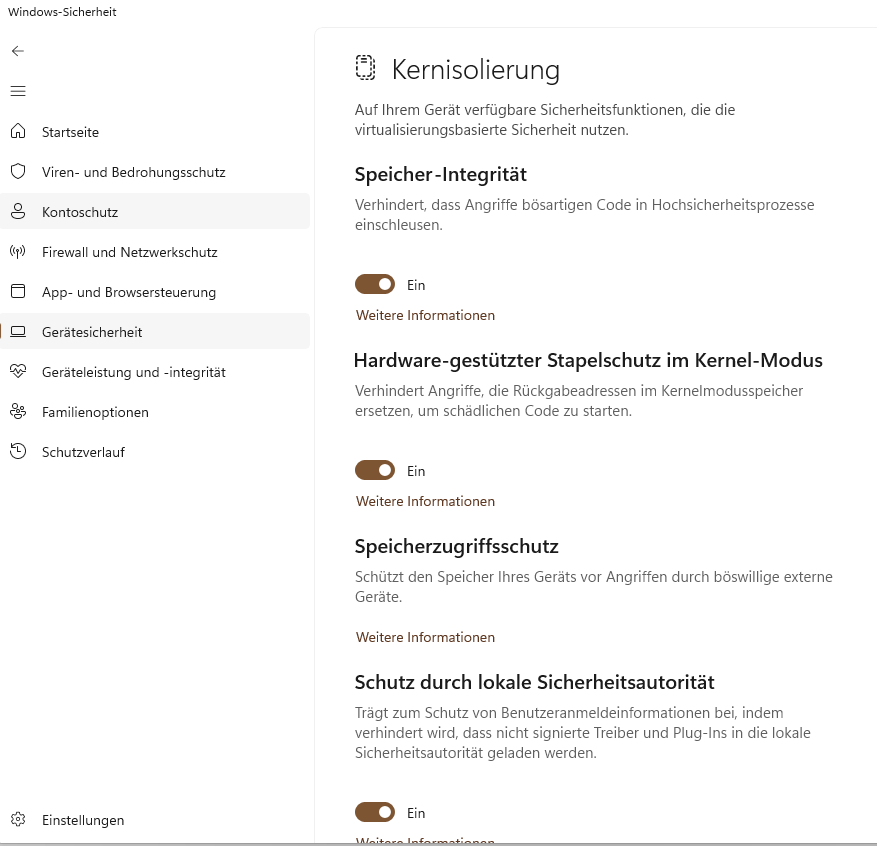Click the Startseite home icon
The height and width of the screenshot is (846, 877).
(x=17, y=132)
